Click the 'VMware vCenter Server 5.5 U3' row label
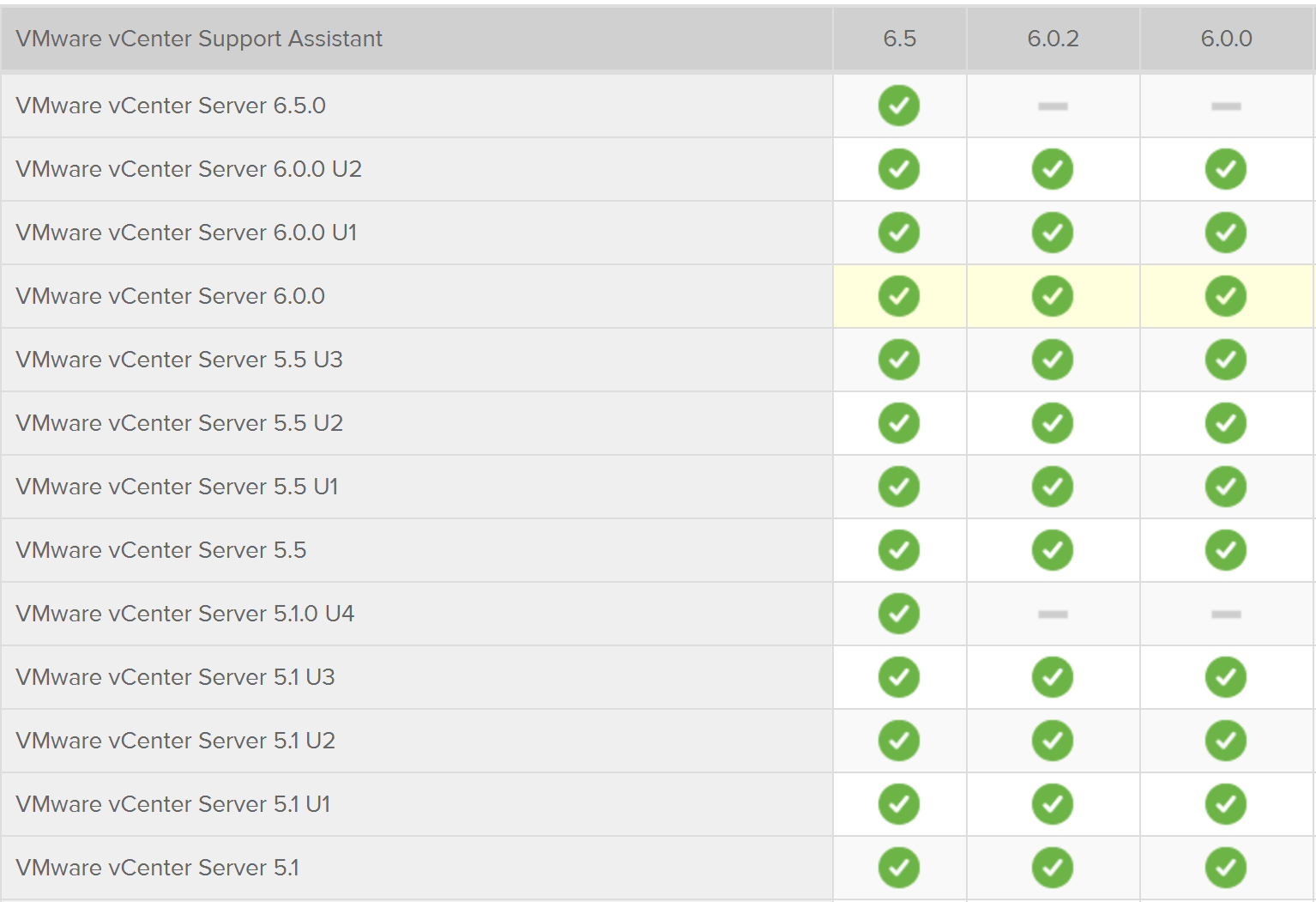Viewport: 1316px width, 902px height. [x=179, y=360]
